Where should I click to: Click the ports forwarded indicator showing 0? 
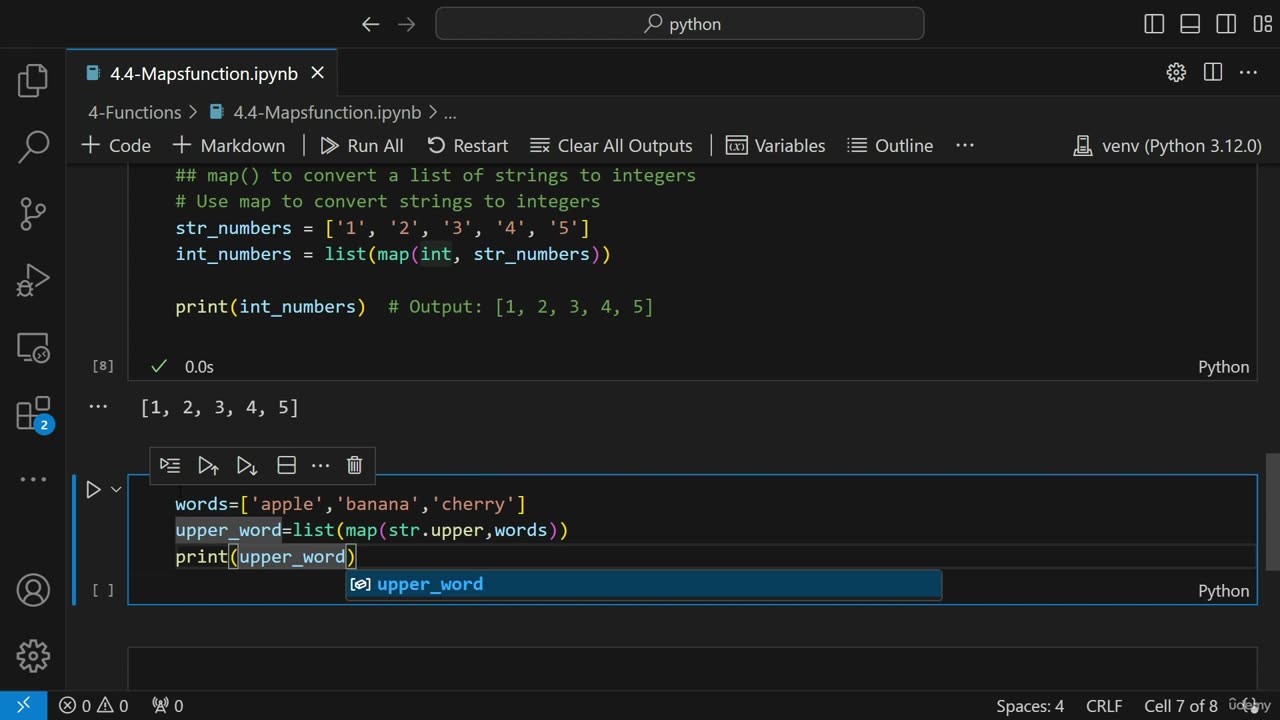(167, 705)
